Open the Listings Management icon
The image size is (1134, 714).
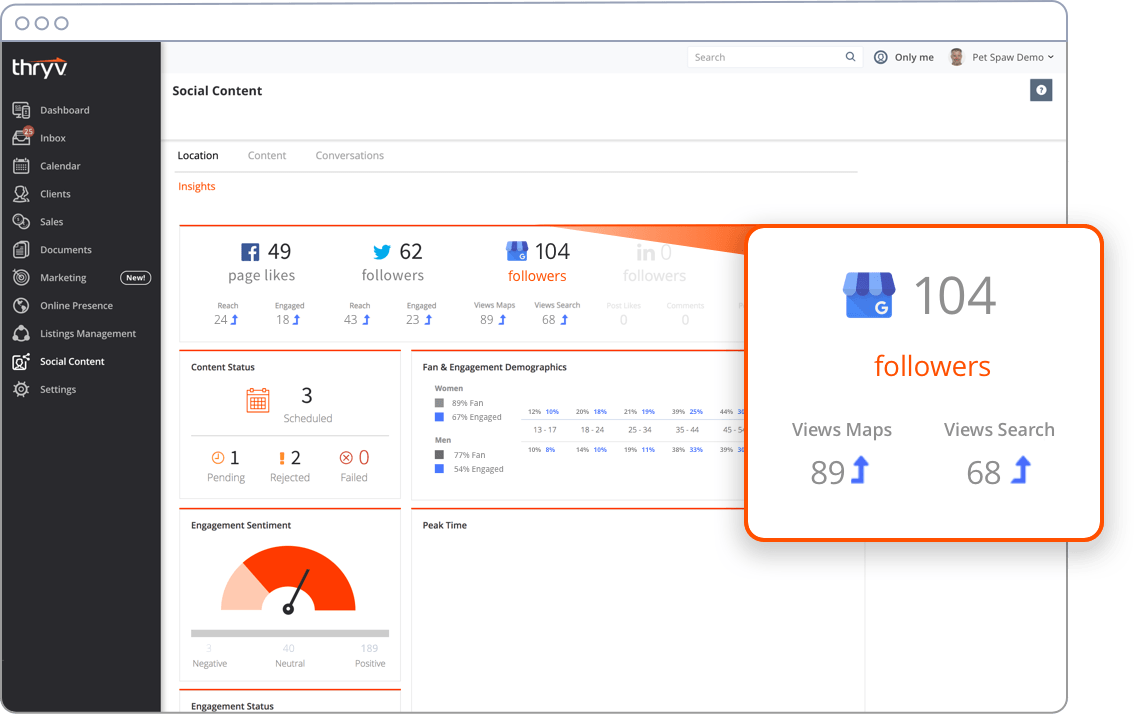[x=21, y=333]
